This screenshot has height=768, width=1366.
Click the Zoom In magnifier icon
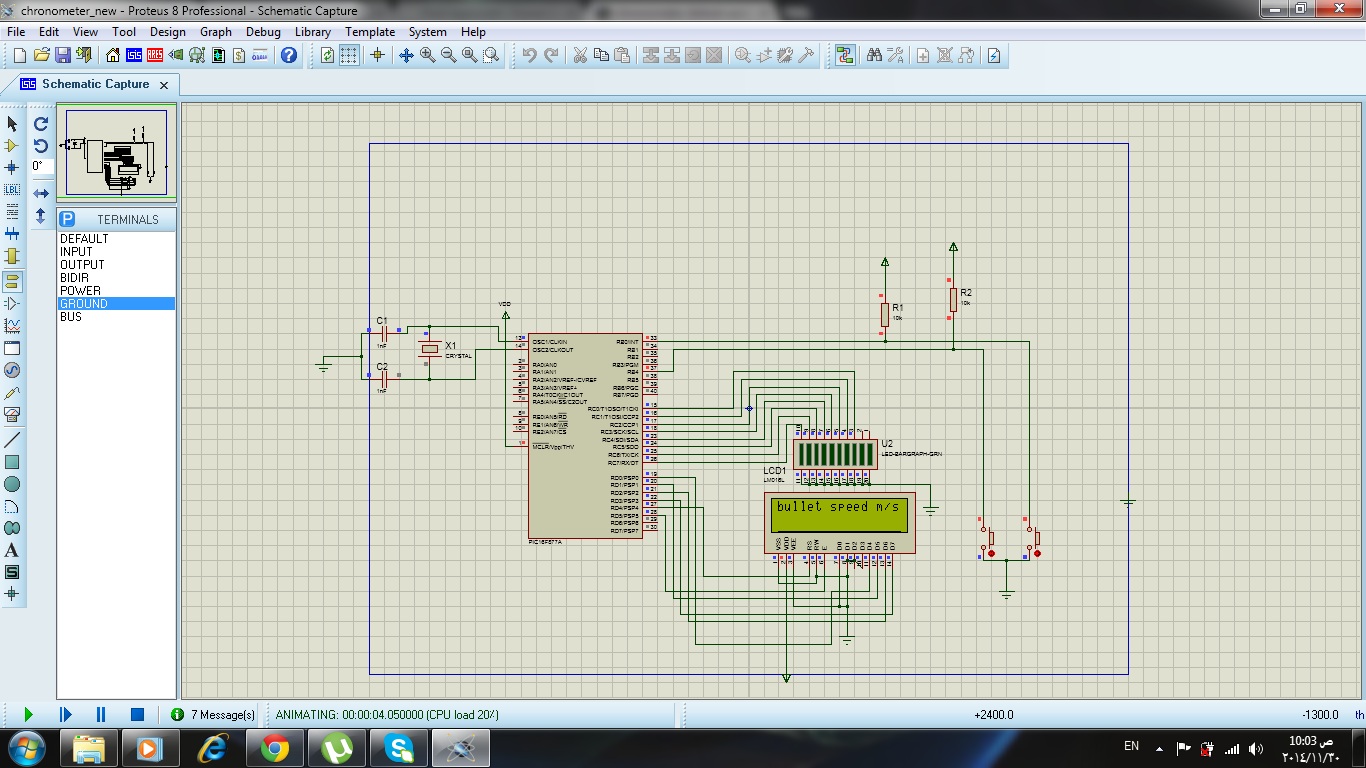point(427,56)
